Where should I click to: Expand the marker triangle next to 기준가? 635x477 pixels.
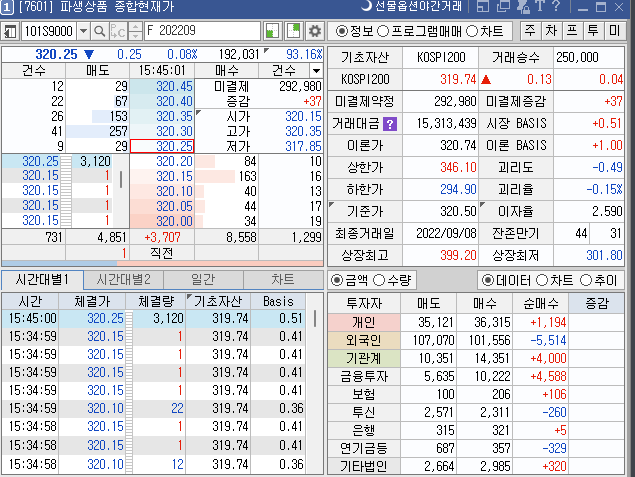332,204
